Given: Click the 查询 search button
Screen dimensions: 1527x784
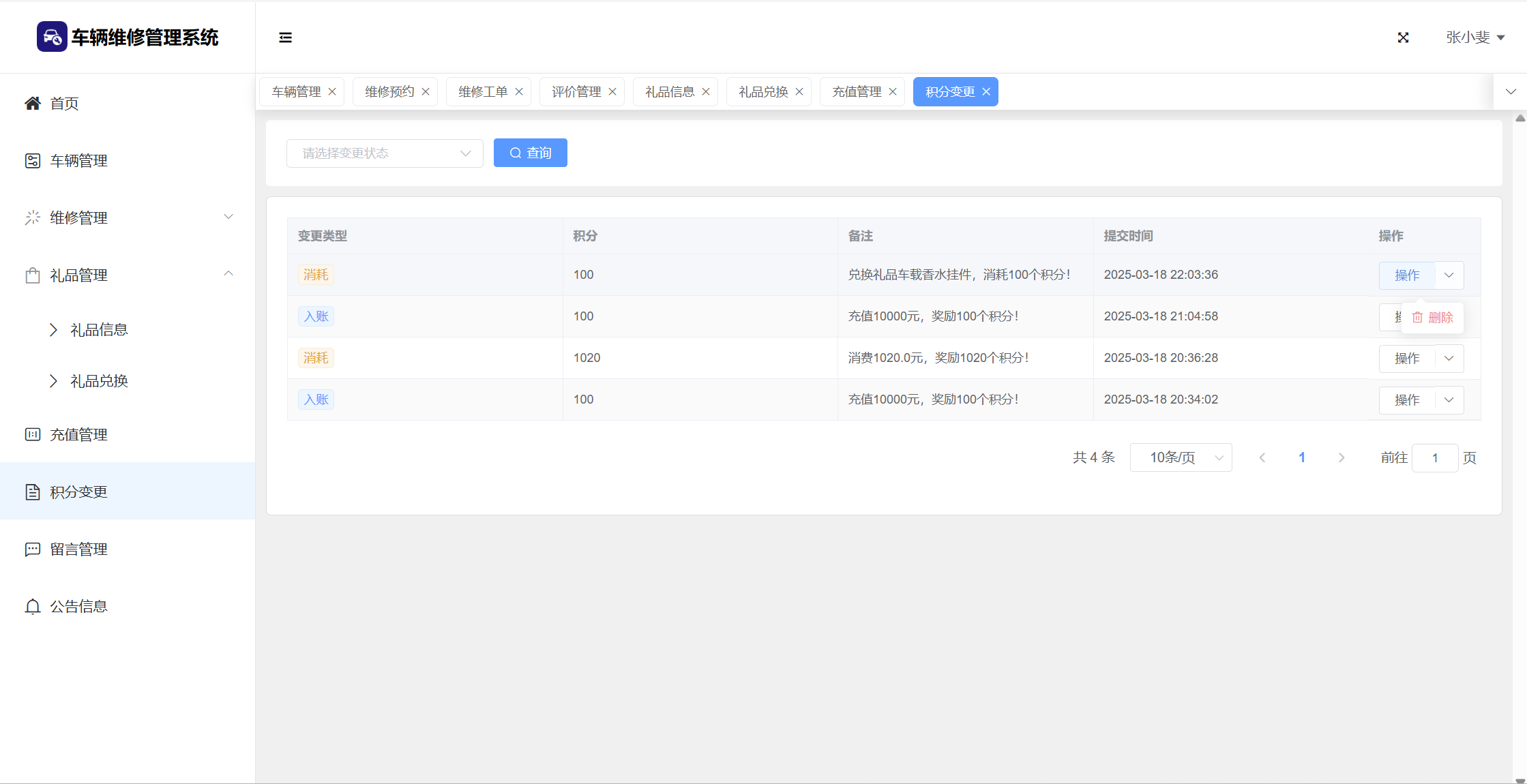Looking at the screenshot, I should 530,153.
